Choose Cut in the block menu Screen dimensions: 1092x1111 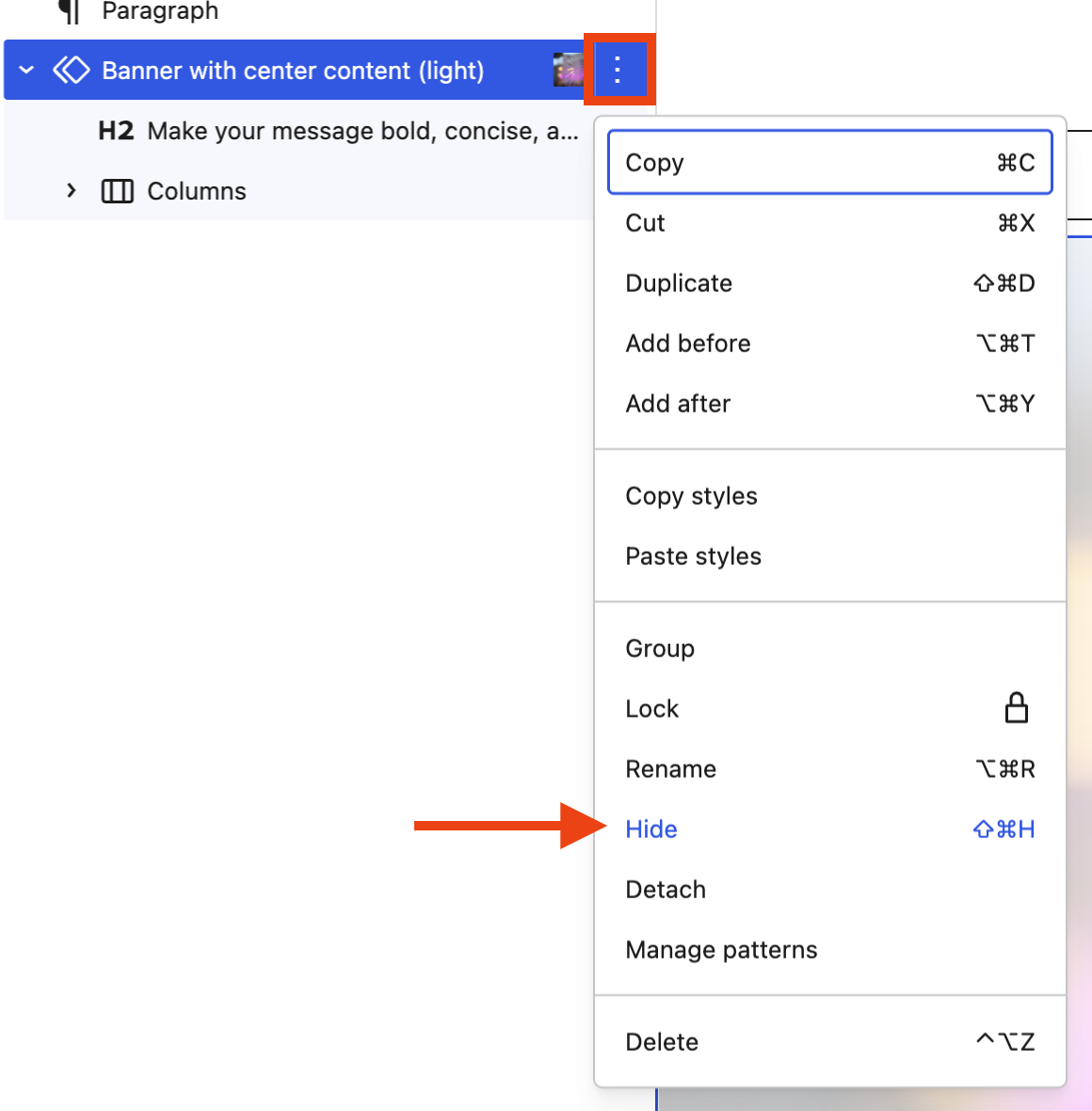(x=829, y=222)
